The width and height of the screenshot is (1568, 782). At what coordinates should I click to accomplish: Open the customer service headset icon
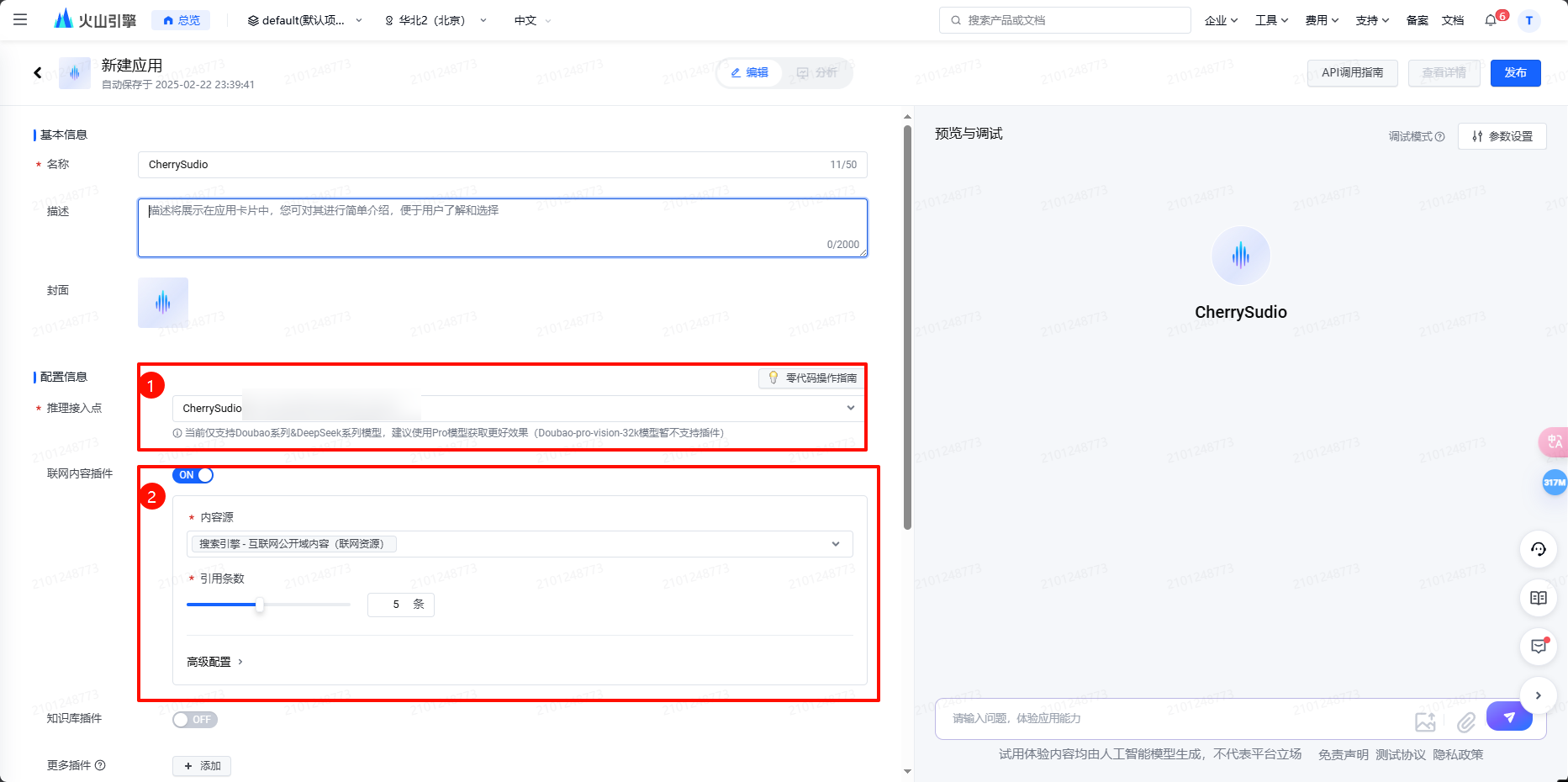click(x=1539, y=549)
